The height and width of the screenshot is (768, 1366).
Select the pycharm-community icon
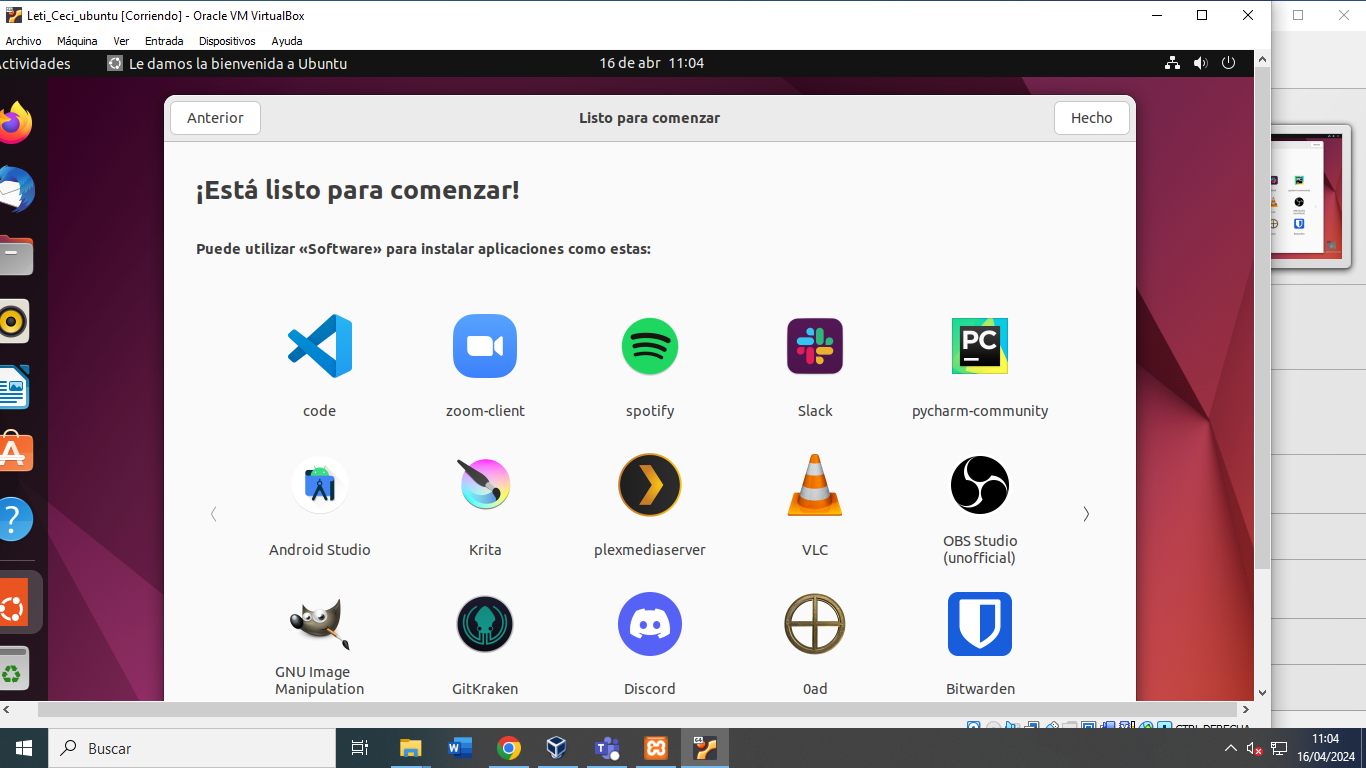[980, 347]
